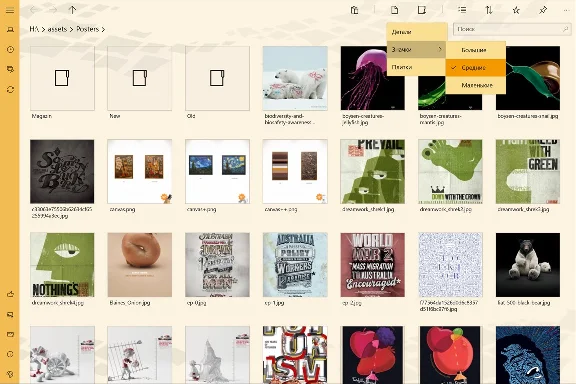Select the ISM typographic poster thumbnail

pos(295,355)
